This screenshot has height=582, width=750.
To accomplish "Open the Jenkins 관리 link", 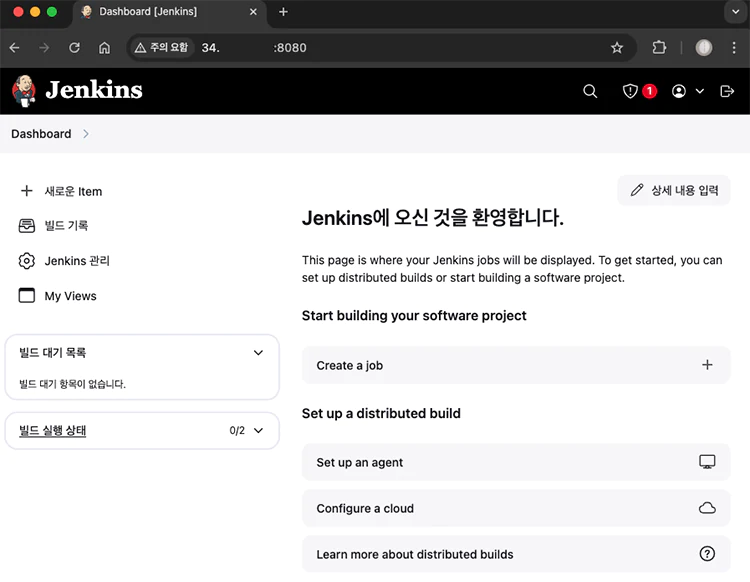I will click(x=77, y=261).
